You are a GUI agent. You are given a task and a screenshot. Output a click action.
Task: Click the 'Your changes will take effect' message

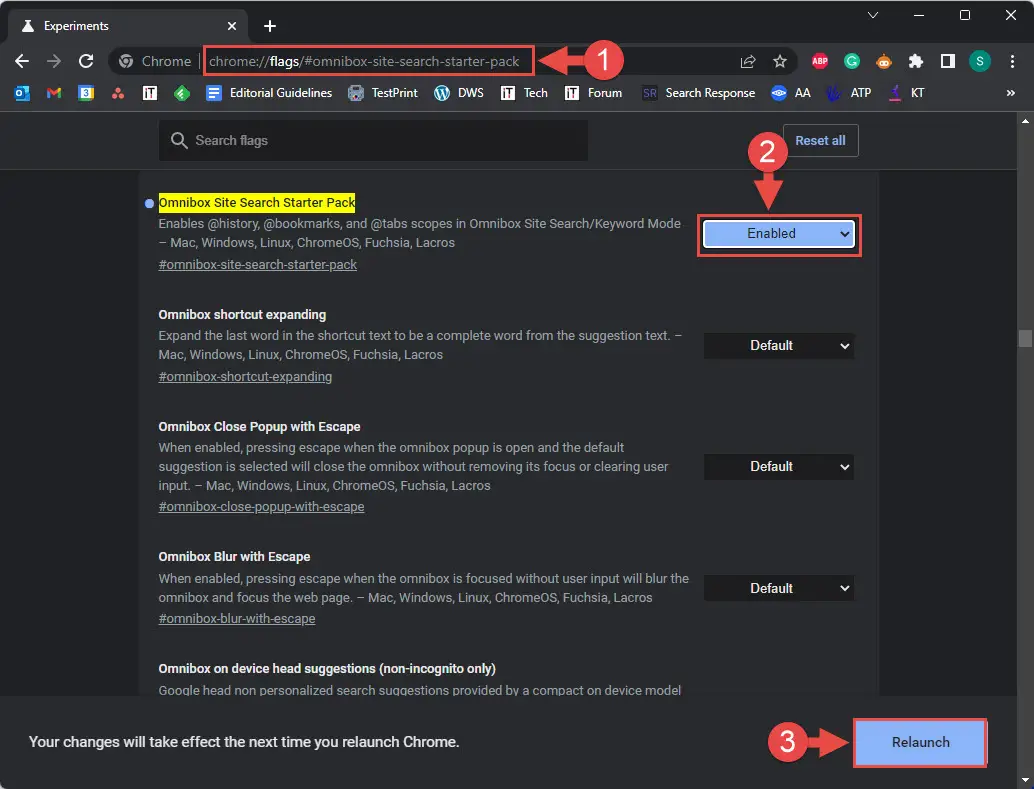click(x=244, y=742)
